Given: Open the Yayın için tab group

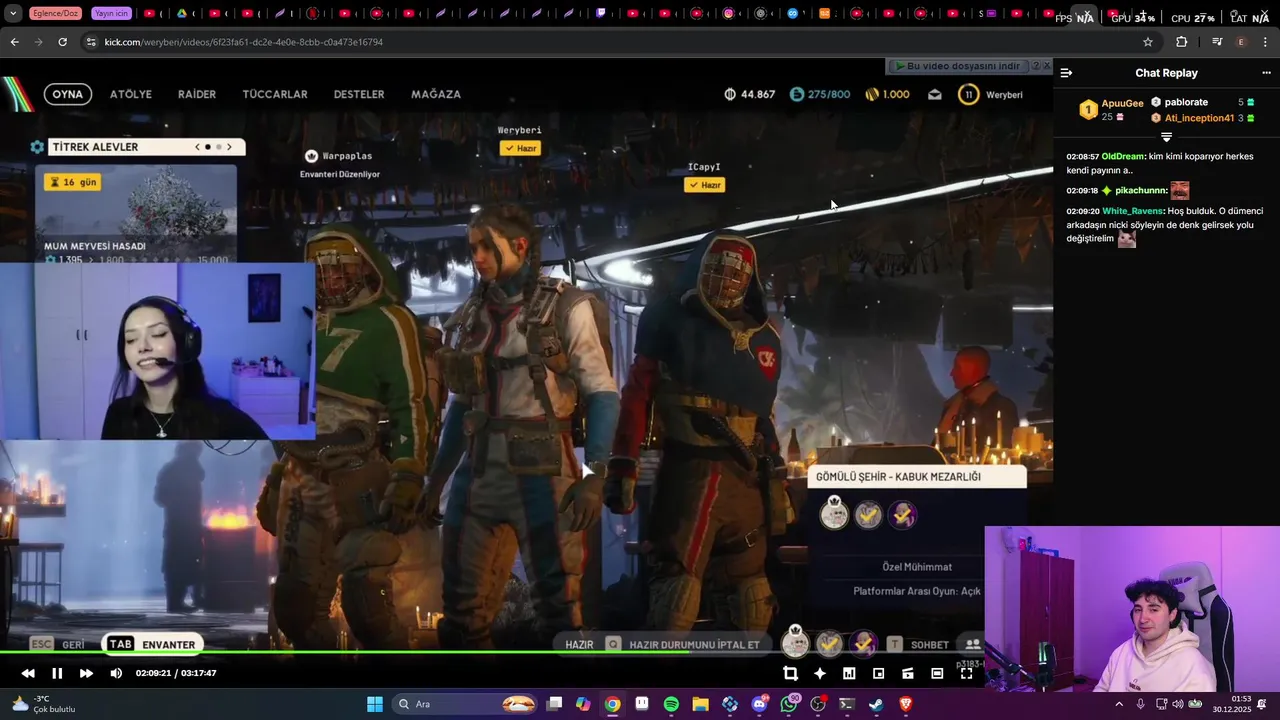Looking at the screenshot, I should 111,14.
